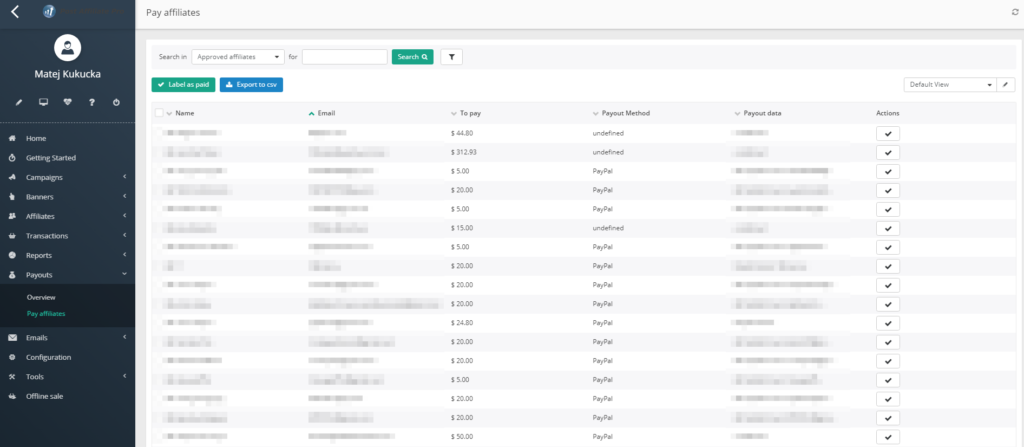Click the power logout icon
This screenshot has width=1024, height=447.
click(x=116, y=102)
